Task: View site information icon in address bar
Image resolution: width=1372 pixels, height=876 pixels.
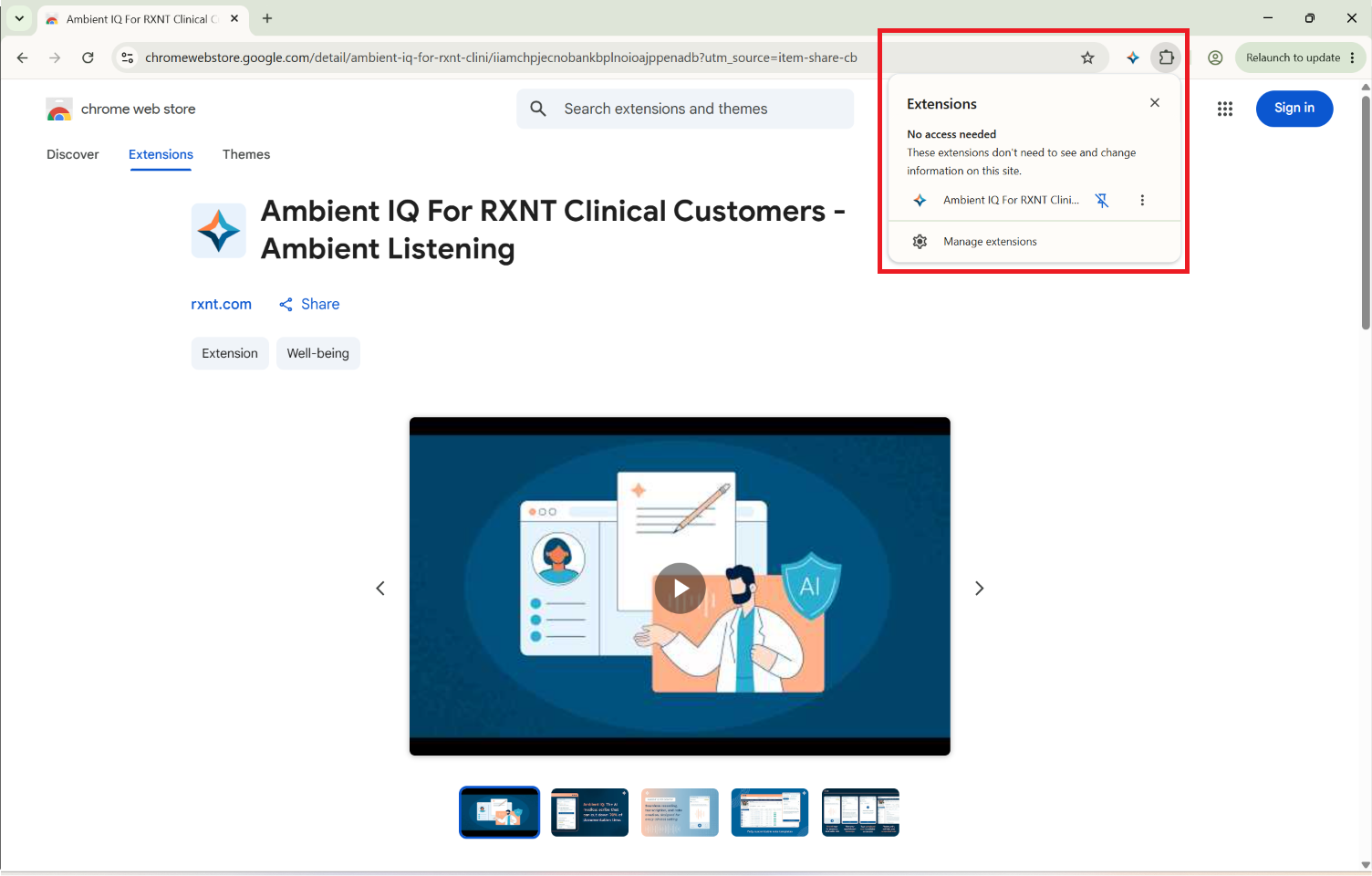Action: pos(128,57)
